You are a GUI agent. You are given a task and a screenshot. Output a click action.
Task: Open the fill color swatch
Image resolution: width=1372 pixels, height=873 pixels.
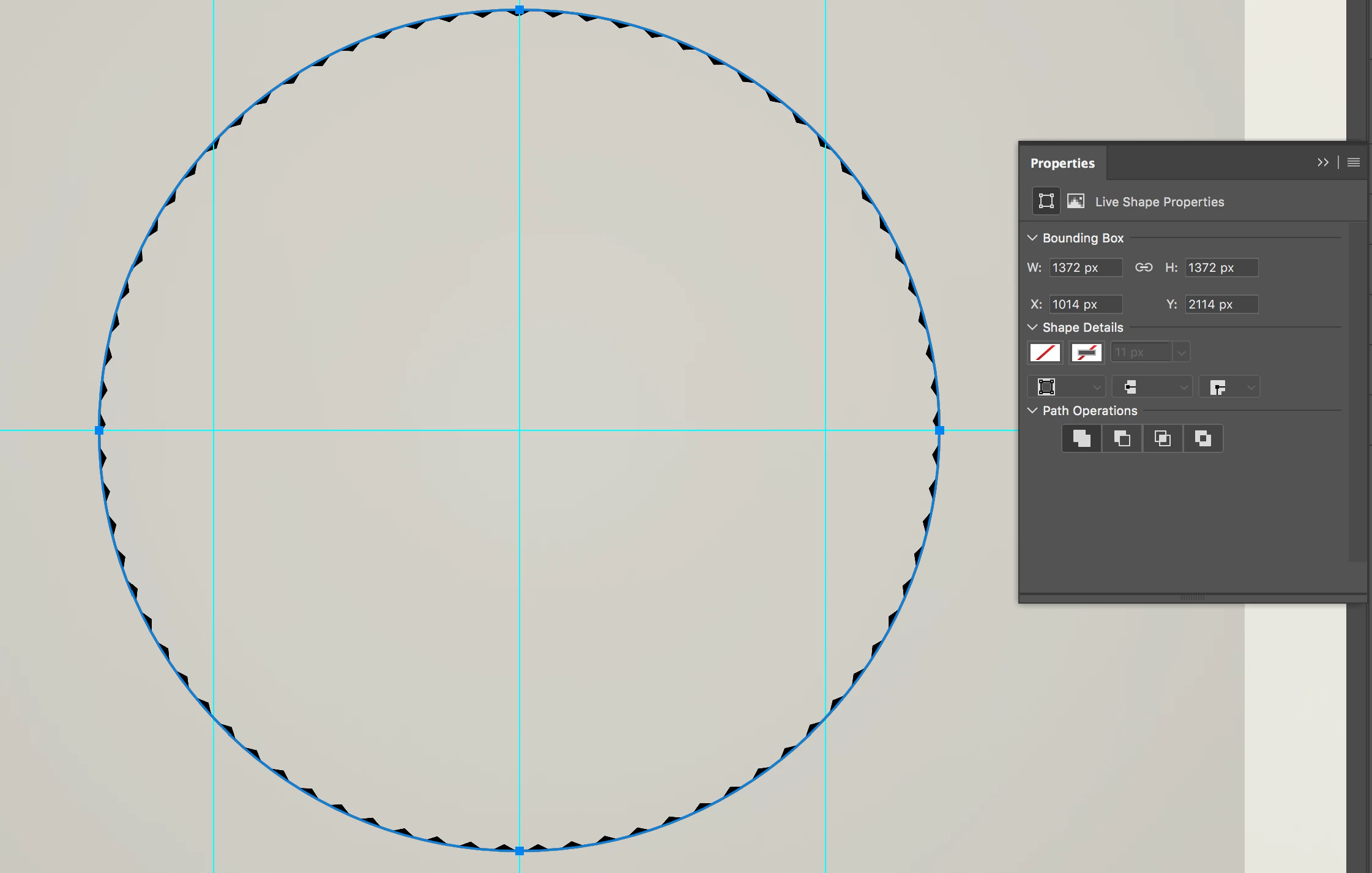click(x=1045, y=353)
